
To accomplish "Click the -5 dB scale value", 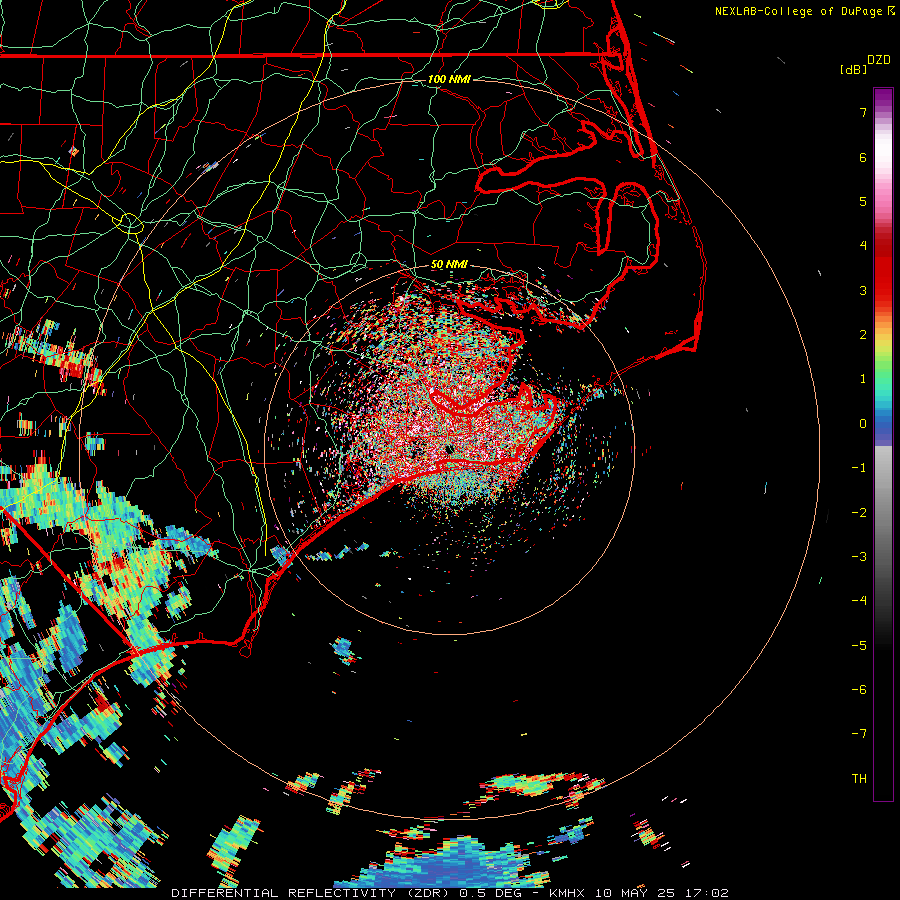I will [859, 646].
